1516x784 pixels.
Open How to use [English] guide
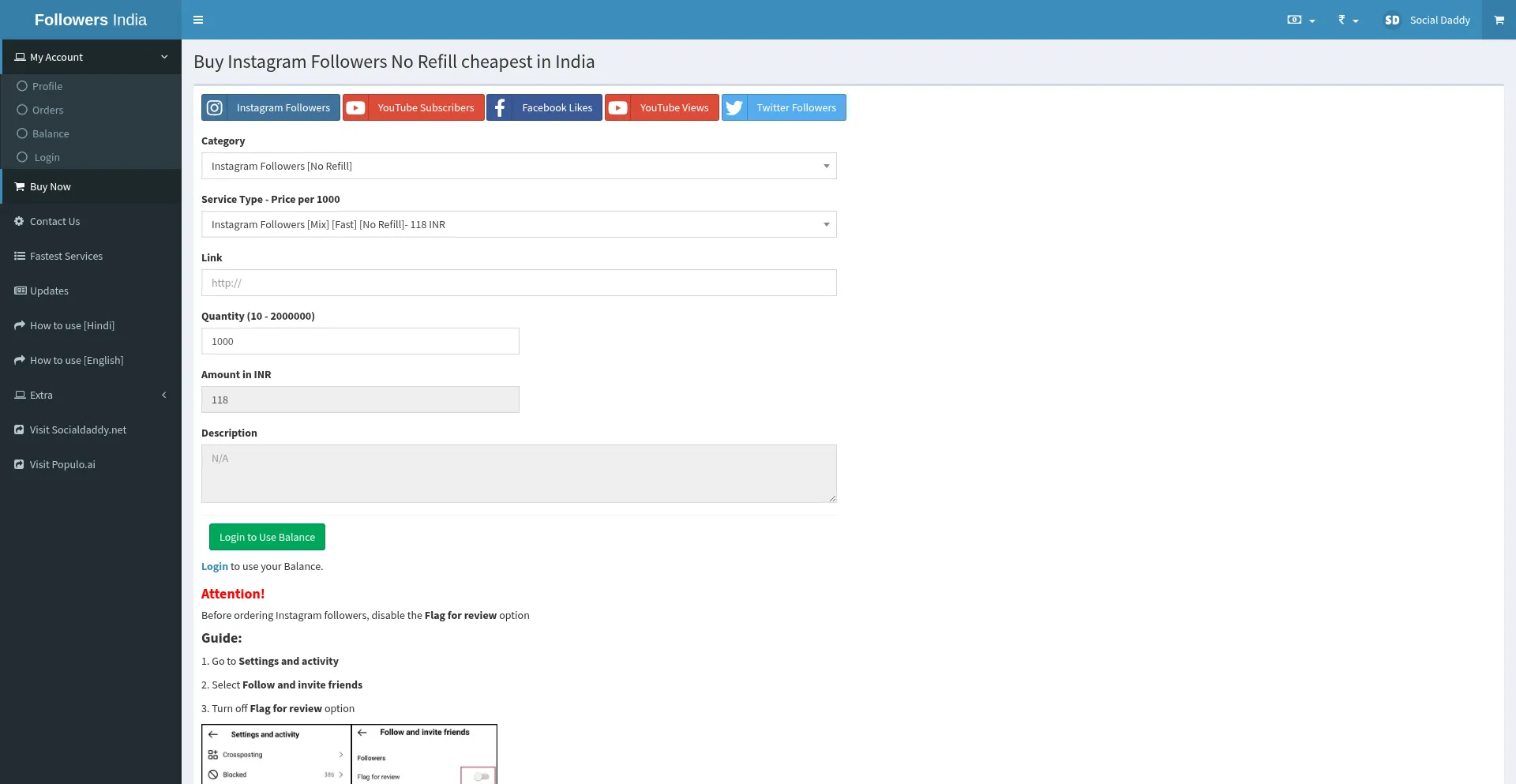coord(91,360)
